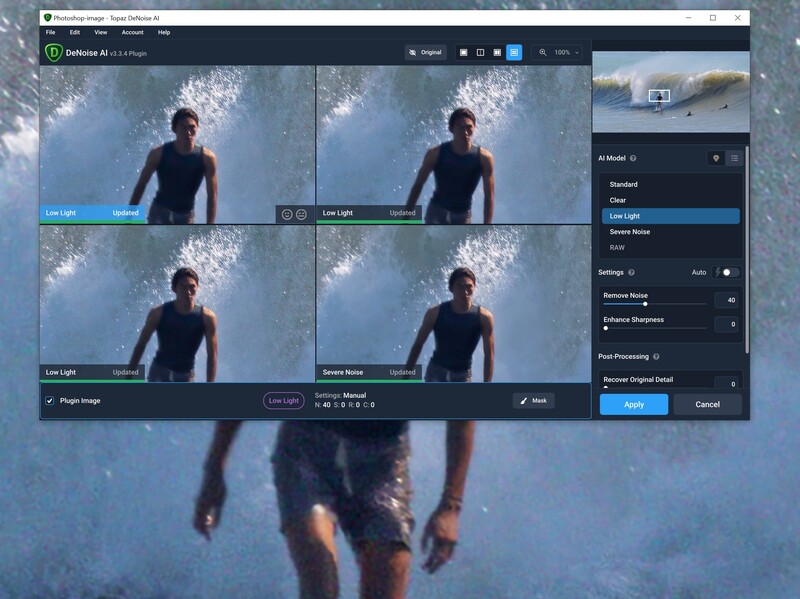
Task: Select the comparison view layout icon
Action: (x=514, y=53)
